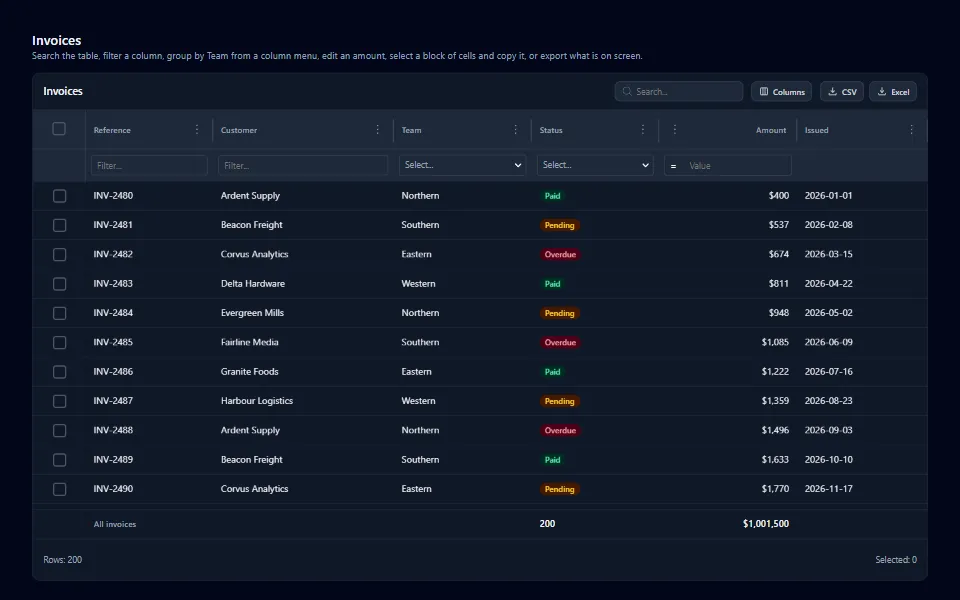The height and width of the screenshot is (600, 960).
Task: Open the Reference column menu icon
Action: coord(197,129)
